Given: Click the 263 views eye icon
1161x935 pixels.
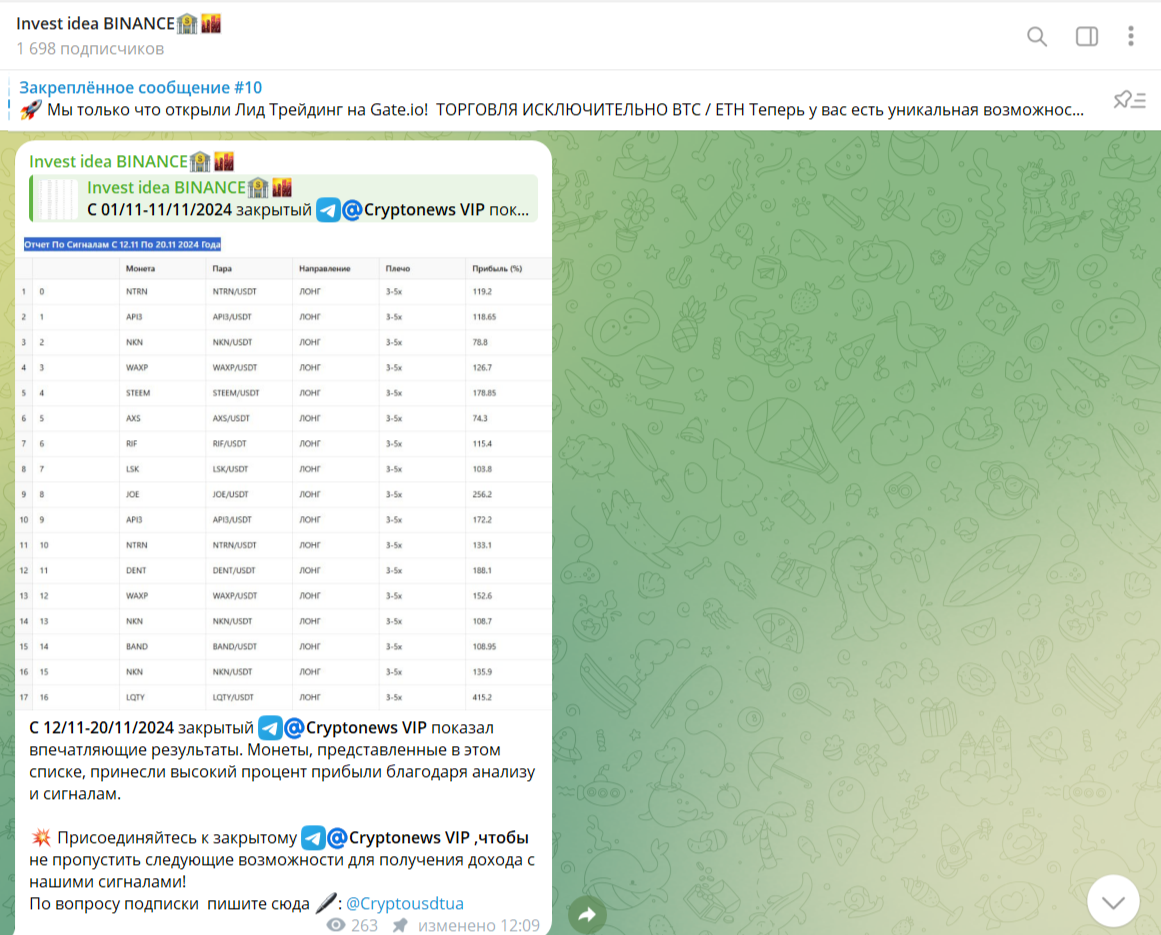Looking at the screenshot, I should [336, 925].
